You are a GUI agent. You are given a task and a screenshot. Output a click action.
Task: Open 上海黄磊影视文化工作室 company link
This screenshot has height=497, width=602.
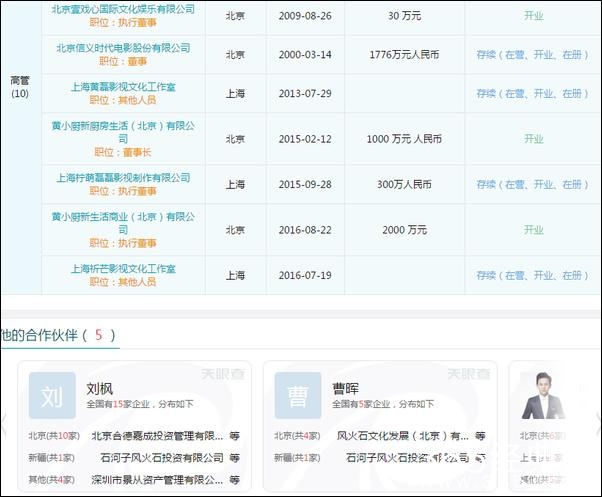pyautogui.click(x=123, y=87)
